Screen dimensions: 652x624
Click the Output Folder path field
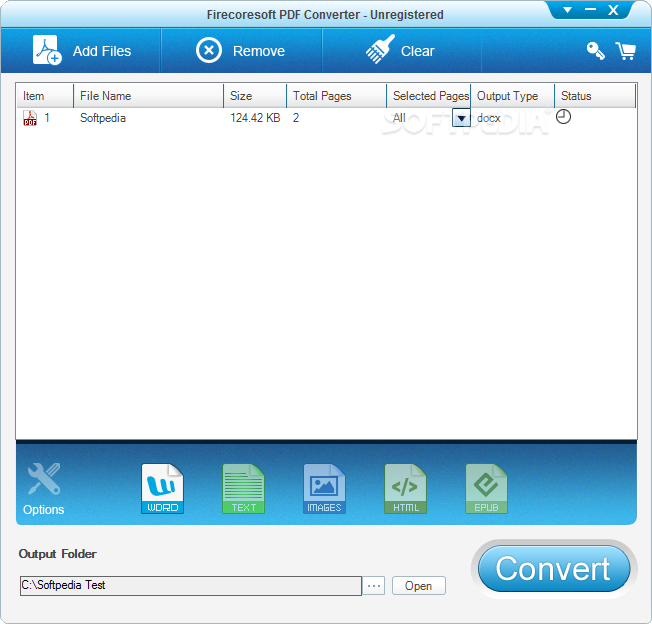pyautogui.click(x=191, y=586)
